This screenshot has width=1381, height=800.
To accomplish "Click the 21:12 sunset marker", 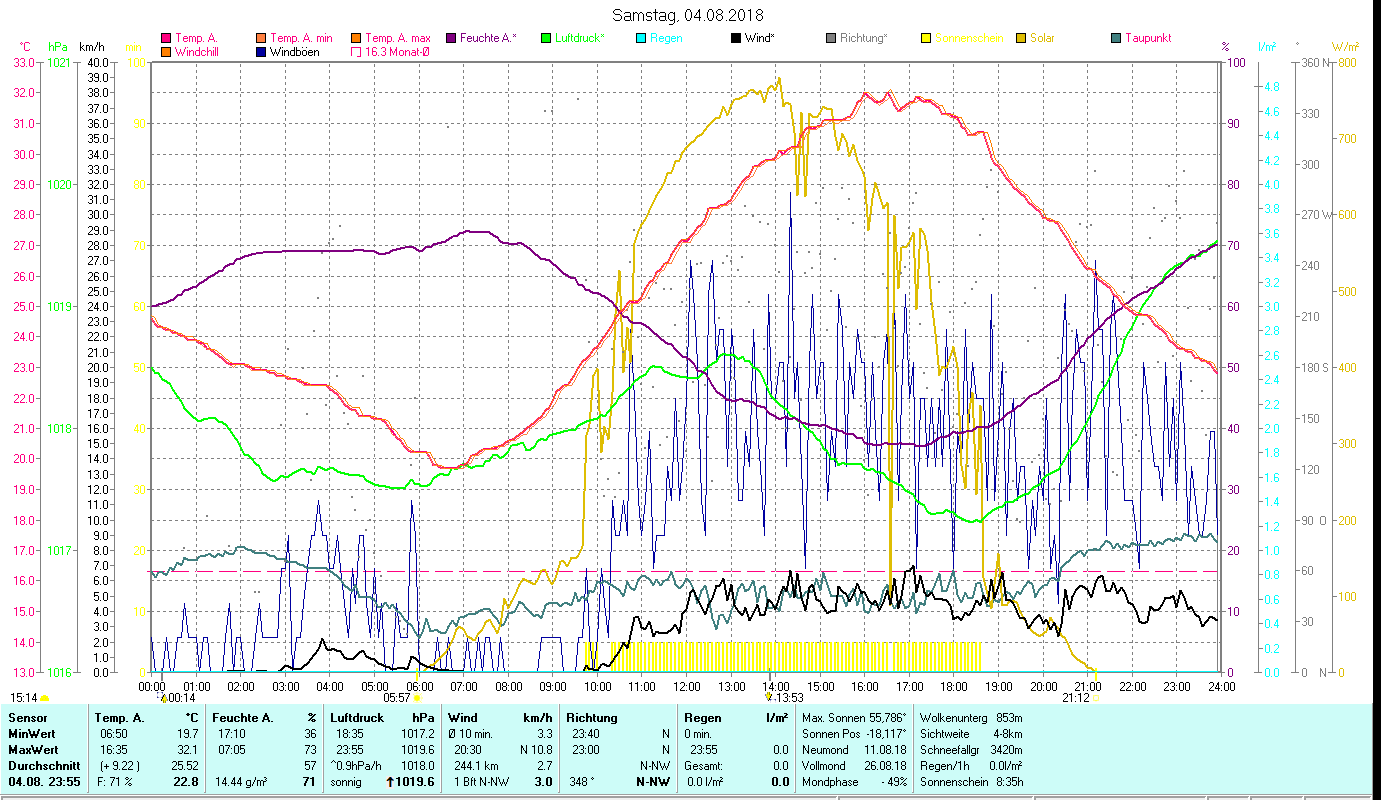I will point(1076,698).
